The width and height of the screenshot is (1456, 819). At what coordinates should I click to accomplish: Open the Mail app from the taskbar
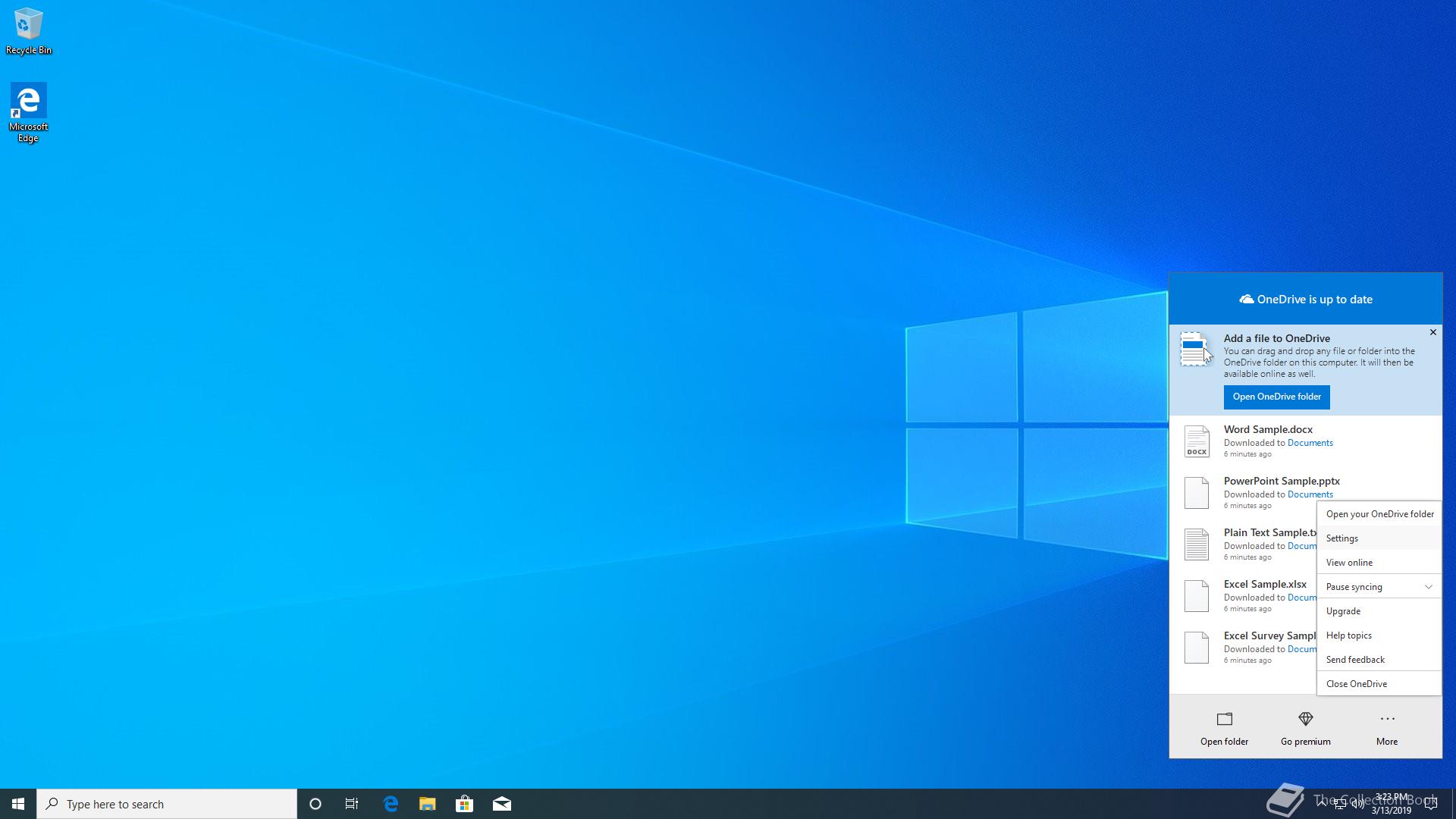coord(501,804)
